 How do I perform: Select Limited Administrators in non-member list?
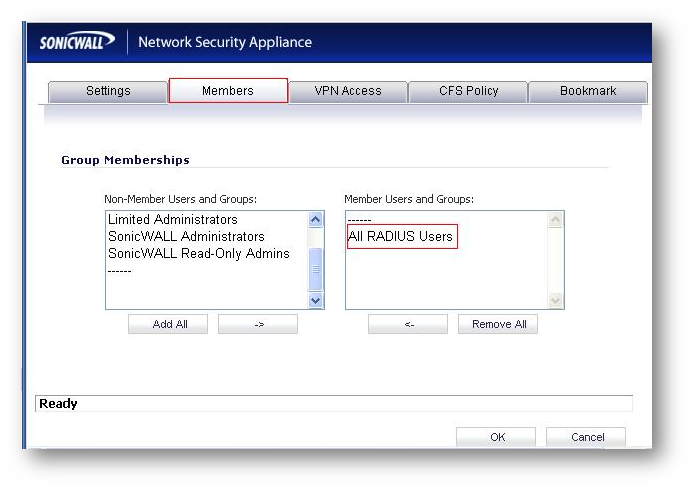coord(173,220)
